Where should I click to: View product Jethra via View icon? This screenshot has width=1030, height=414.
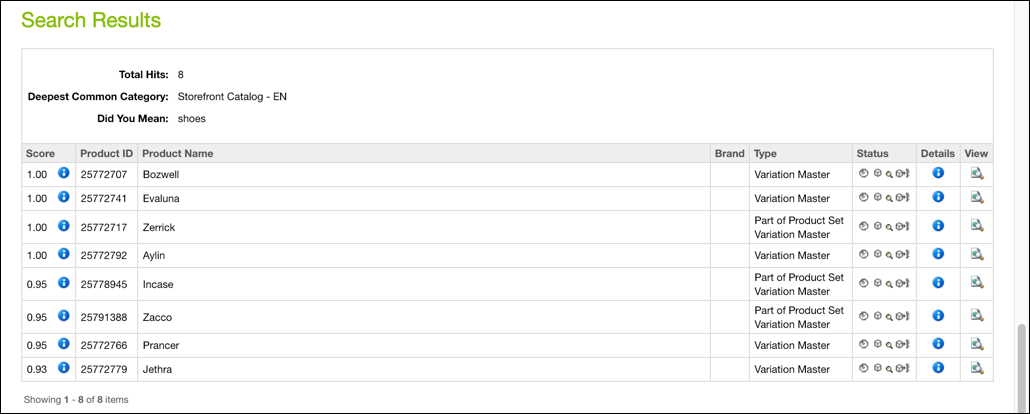point(977,368)
